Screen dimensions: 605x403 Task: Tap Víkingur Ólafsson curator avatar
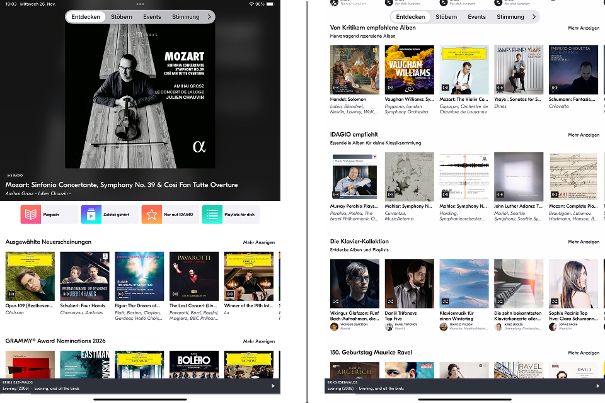click(334, 327)
